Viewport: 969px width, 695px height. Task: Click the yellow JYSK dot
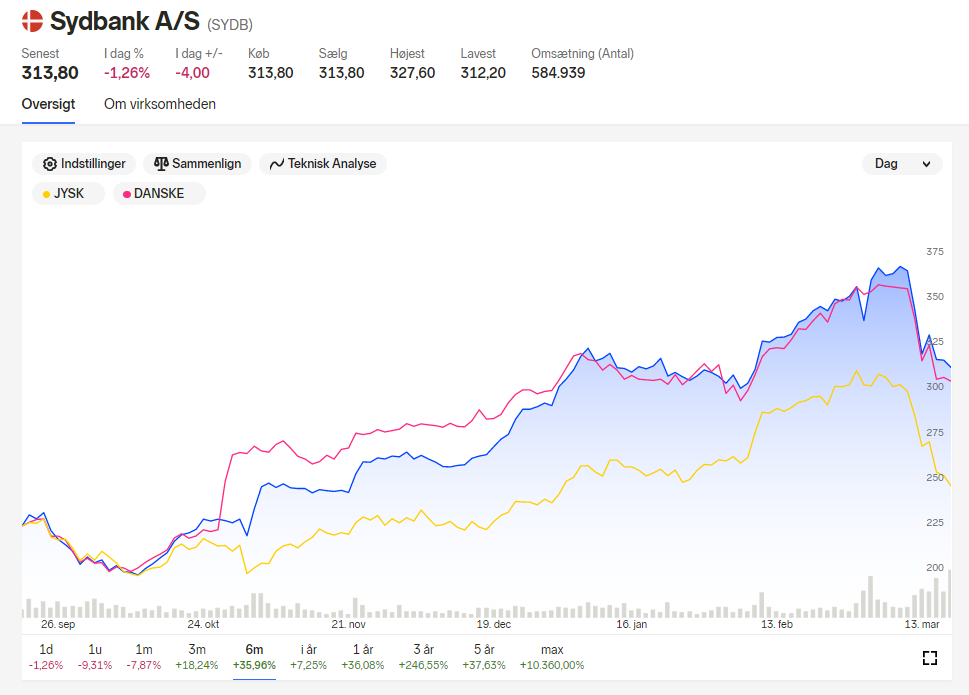pos(46,194)
